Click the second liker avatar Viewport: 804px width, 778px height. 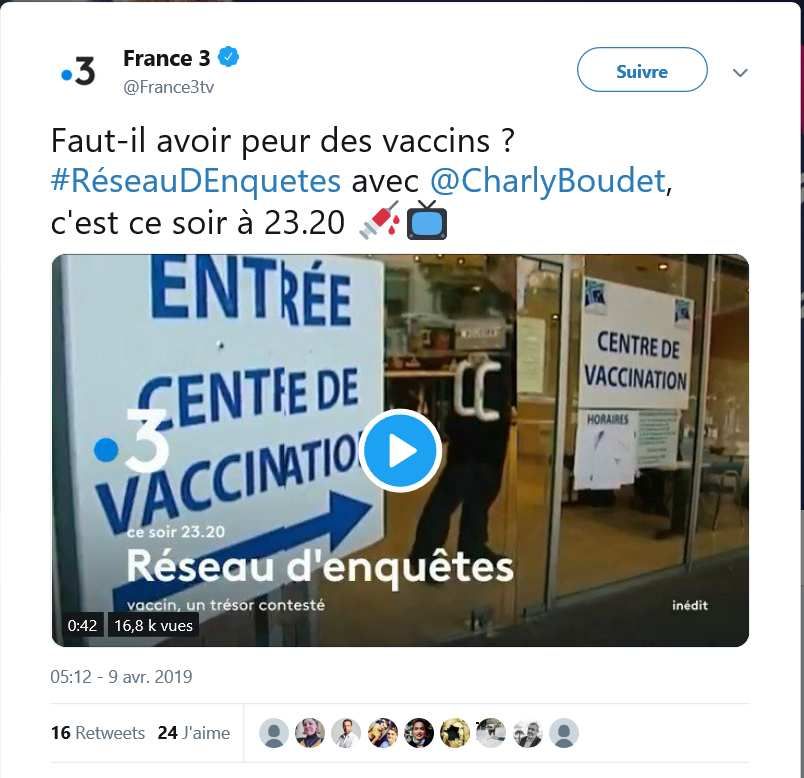click(x=310, y=733)
